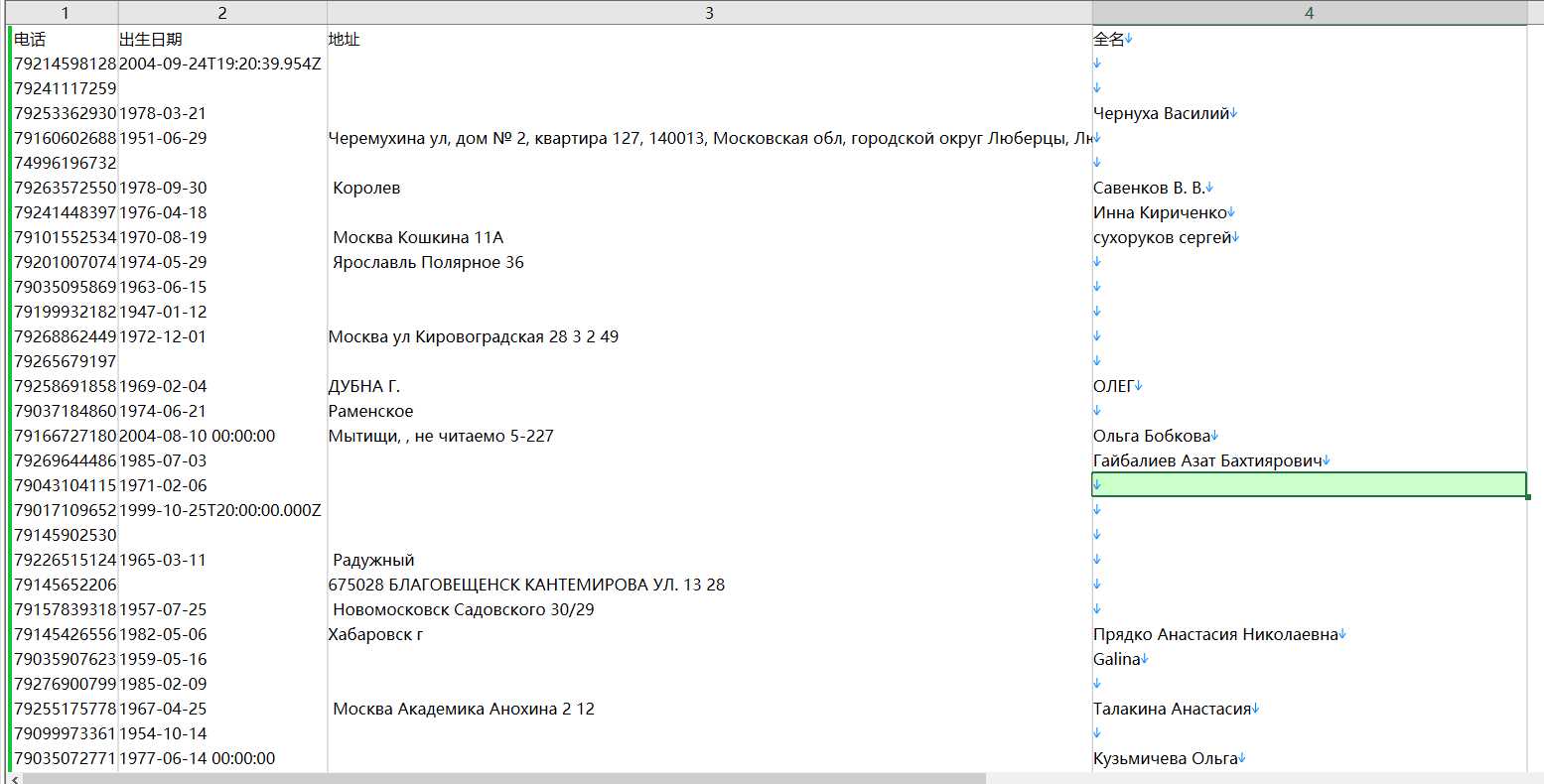Select date cell 1999-10-25T20:00:00.000Z
Screen dimensions: 1544x784
(222, 510)
